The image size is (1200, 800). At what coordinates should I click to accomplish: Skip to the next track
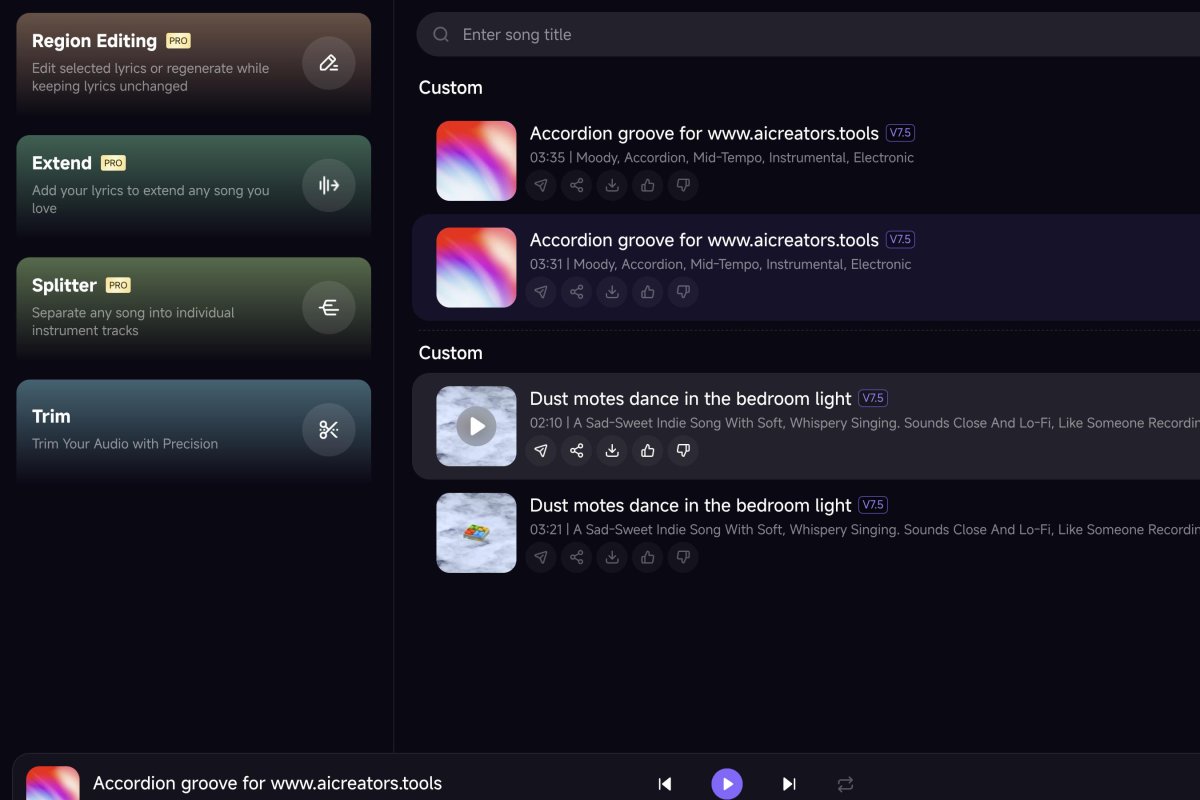pos(789,784)
